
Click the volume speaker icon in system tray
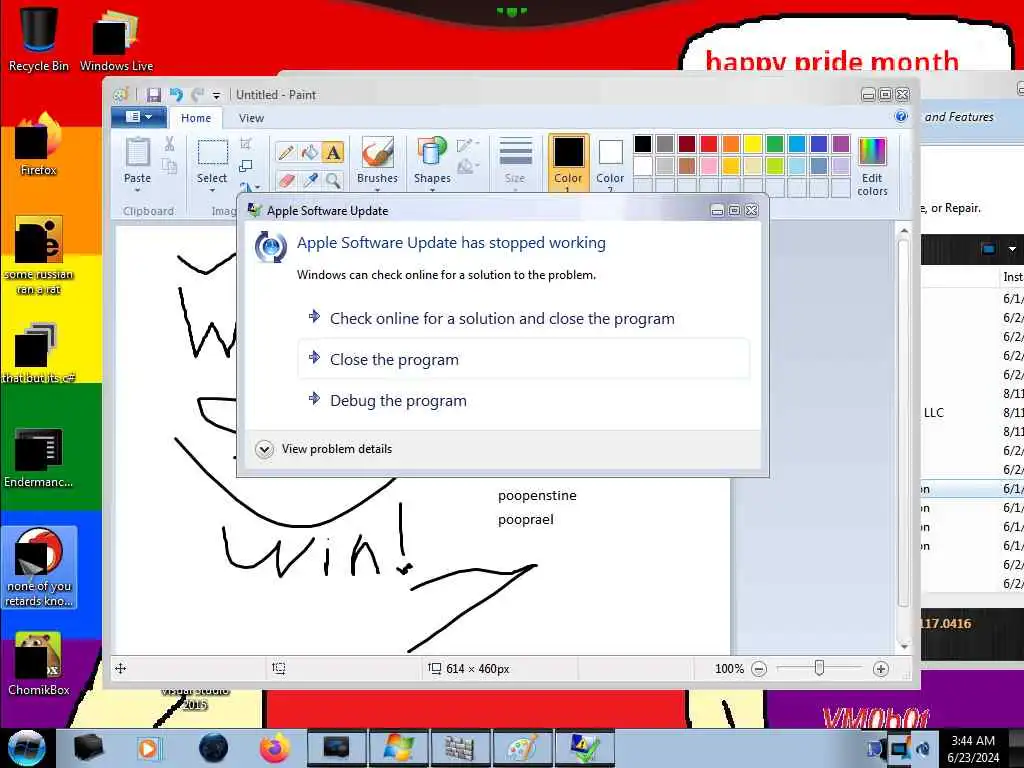(x=922, y=748)
